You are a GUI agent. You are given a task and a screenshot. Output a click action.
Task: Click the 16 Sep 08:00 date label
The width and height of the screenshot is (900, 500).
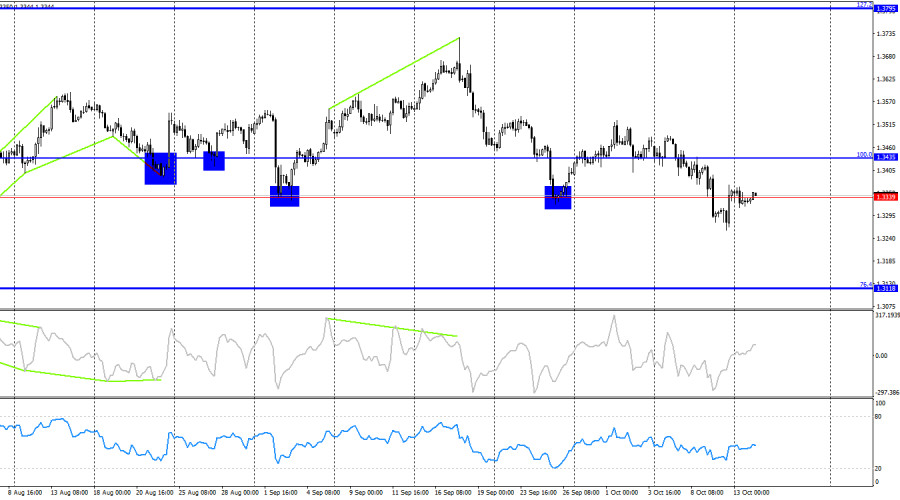455,493
